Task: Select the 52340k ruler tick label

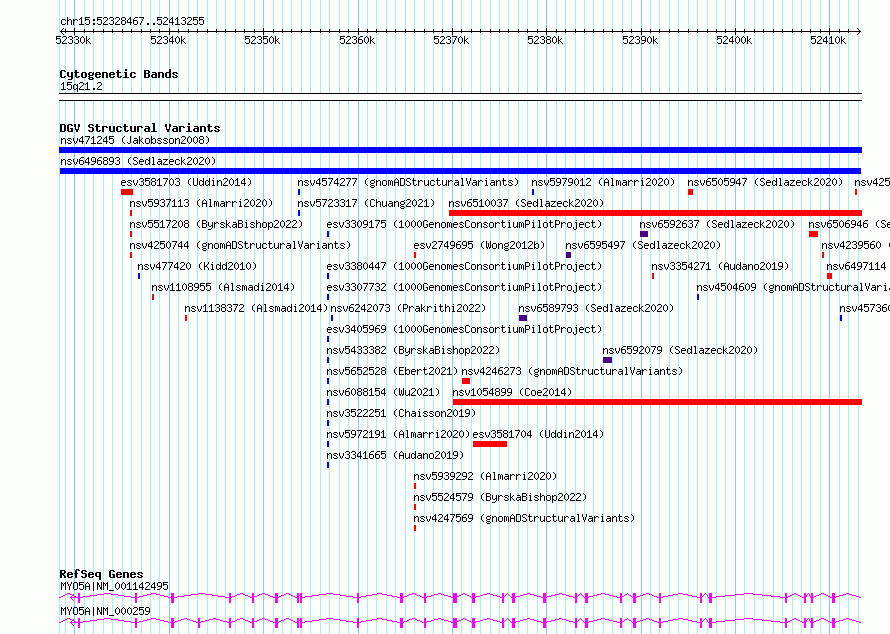Action: click(x=168, y=40)
